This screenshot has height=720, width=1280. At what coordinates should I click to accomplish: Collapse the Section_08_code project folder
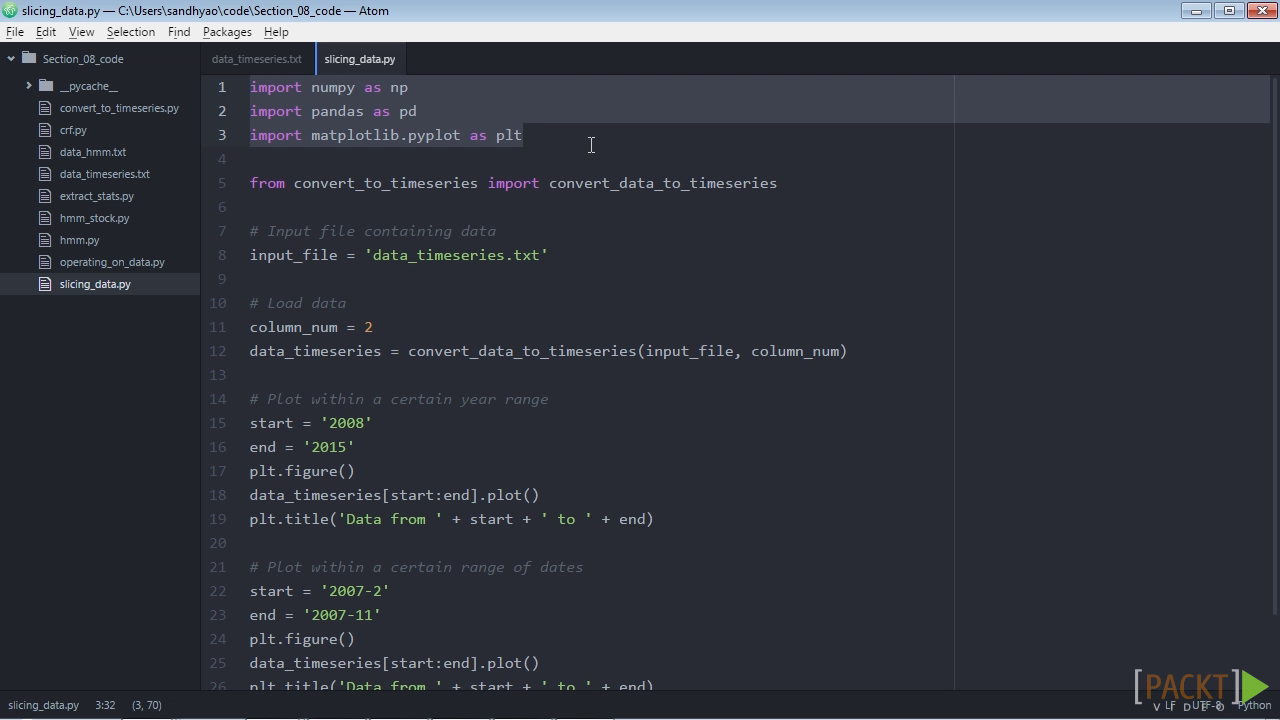click(x=11, y=59)
